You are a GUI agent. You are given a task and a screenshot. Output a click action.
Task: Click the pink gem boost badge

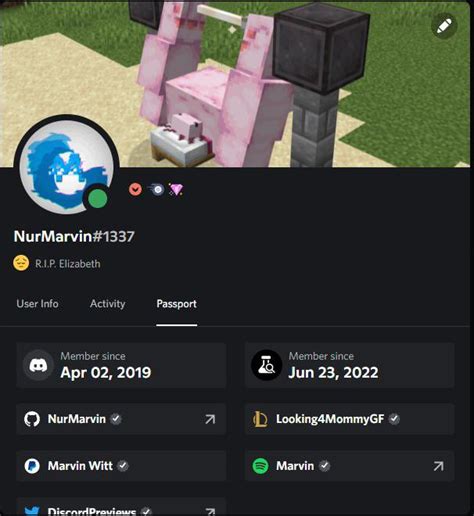click(x=176, y=189)
